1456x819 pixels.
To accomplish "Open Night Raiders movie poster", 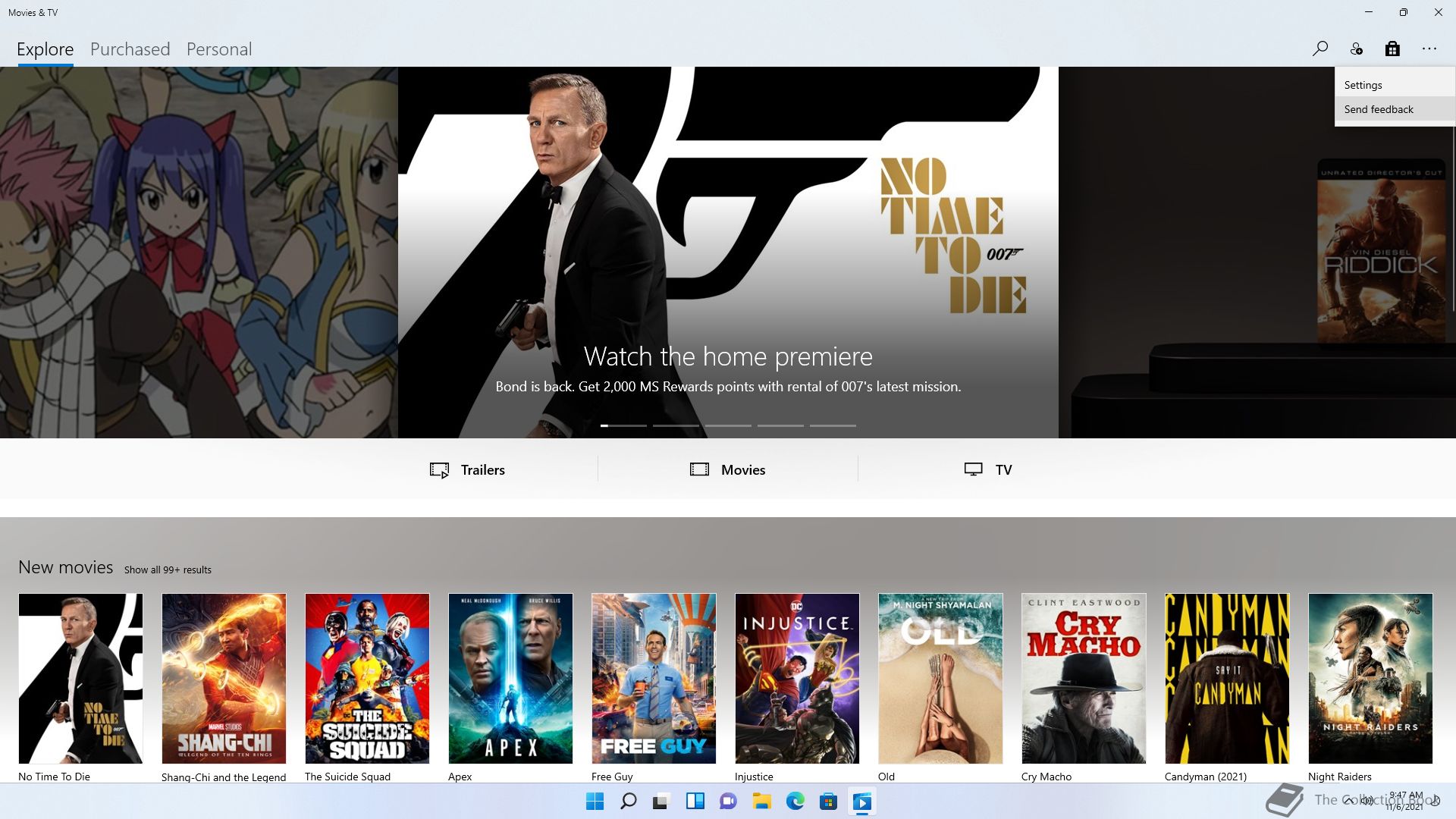I will (1370, 679).
